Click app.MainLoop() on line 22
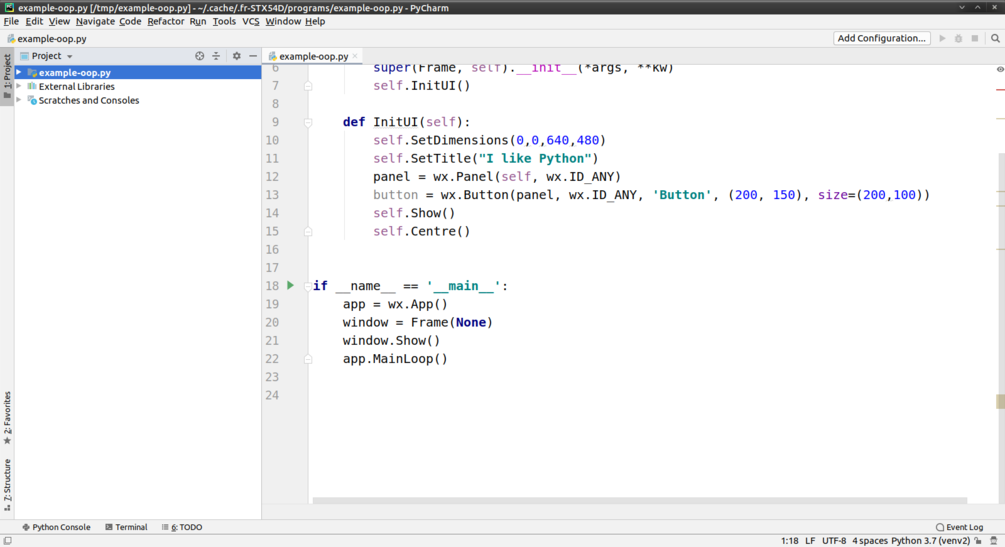This screenshot has height=547, width=1005. click(x=395, y=358)
